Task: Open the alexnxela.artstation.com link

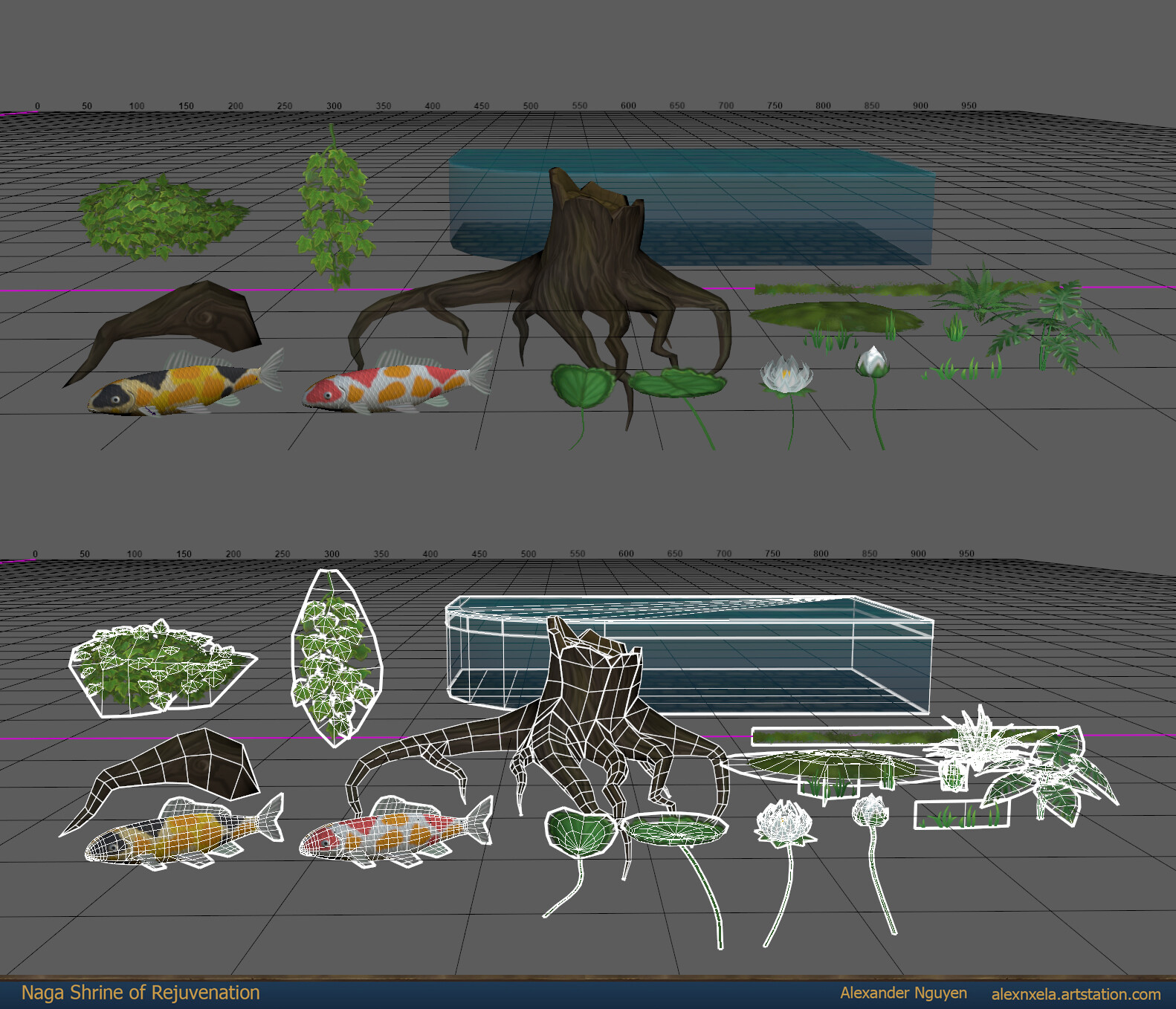Action: coord(1076,994)
